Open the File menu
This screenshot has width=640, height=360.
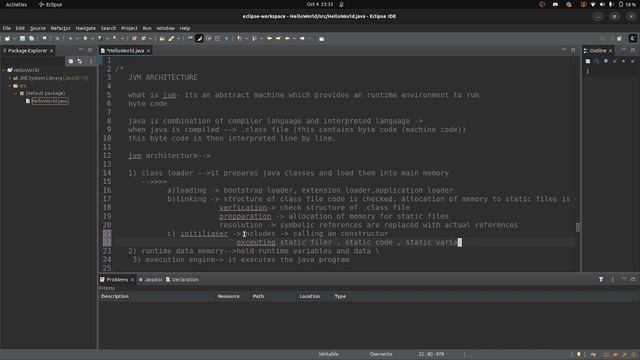click(x=7, y=28)
